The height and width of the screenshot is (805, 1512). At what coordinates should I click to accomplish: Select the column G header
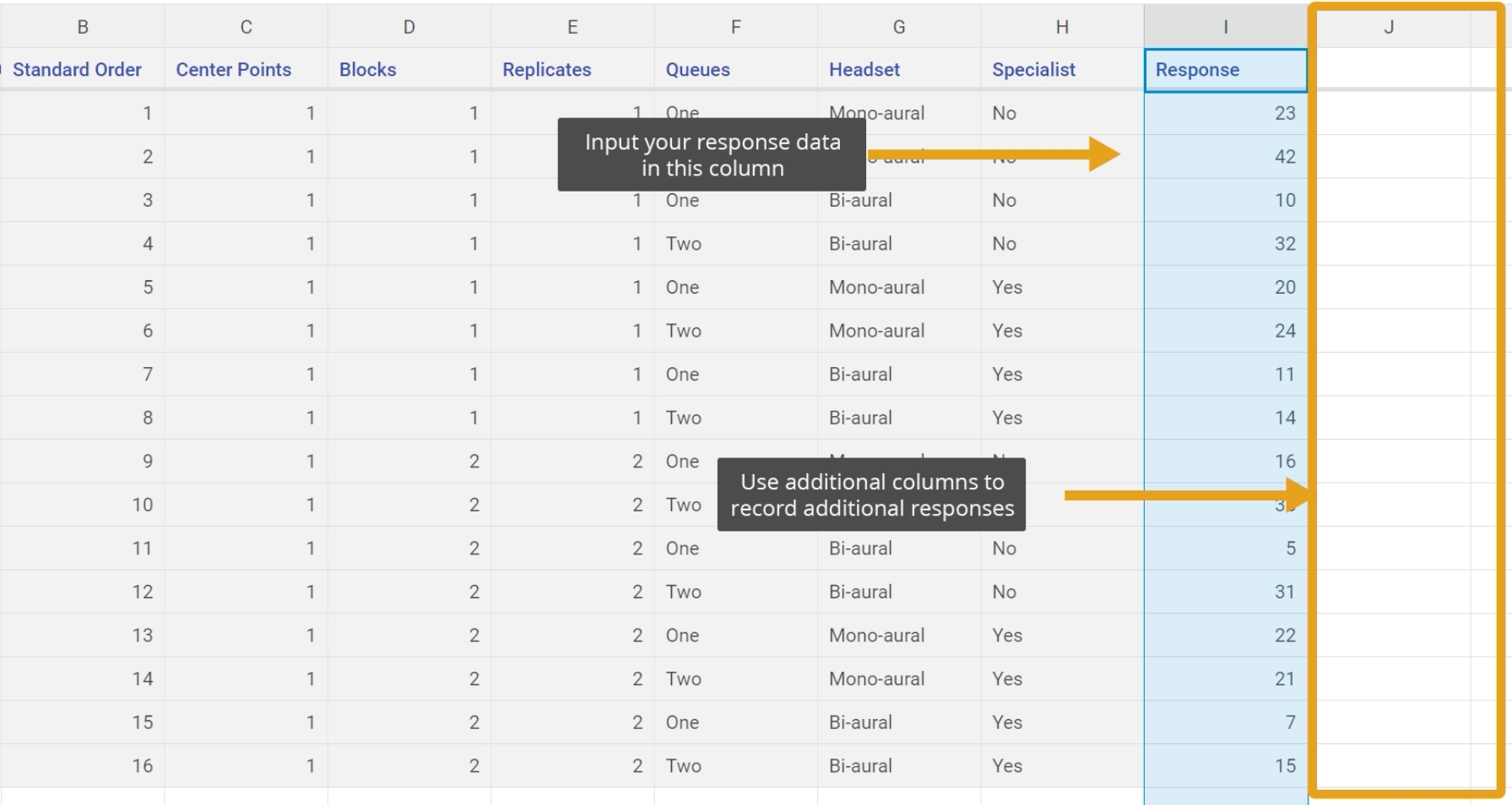pos(899,27)
